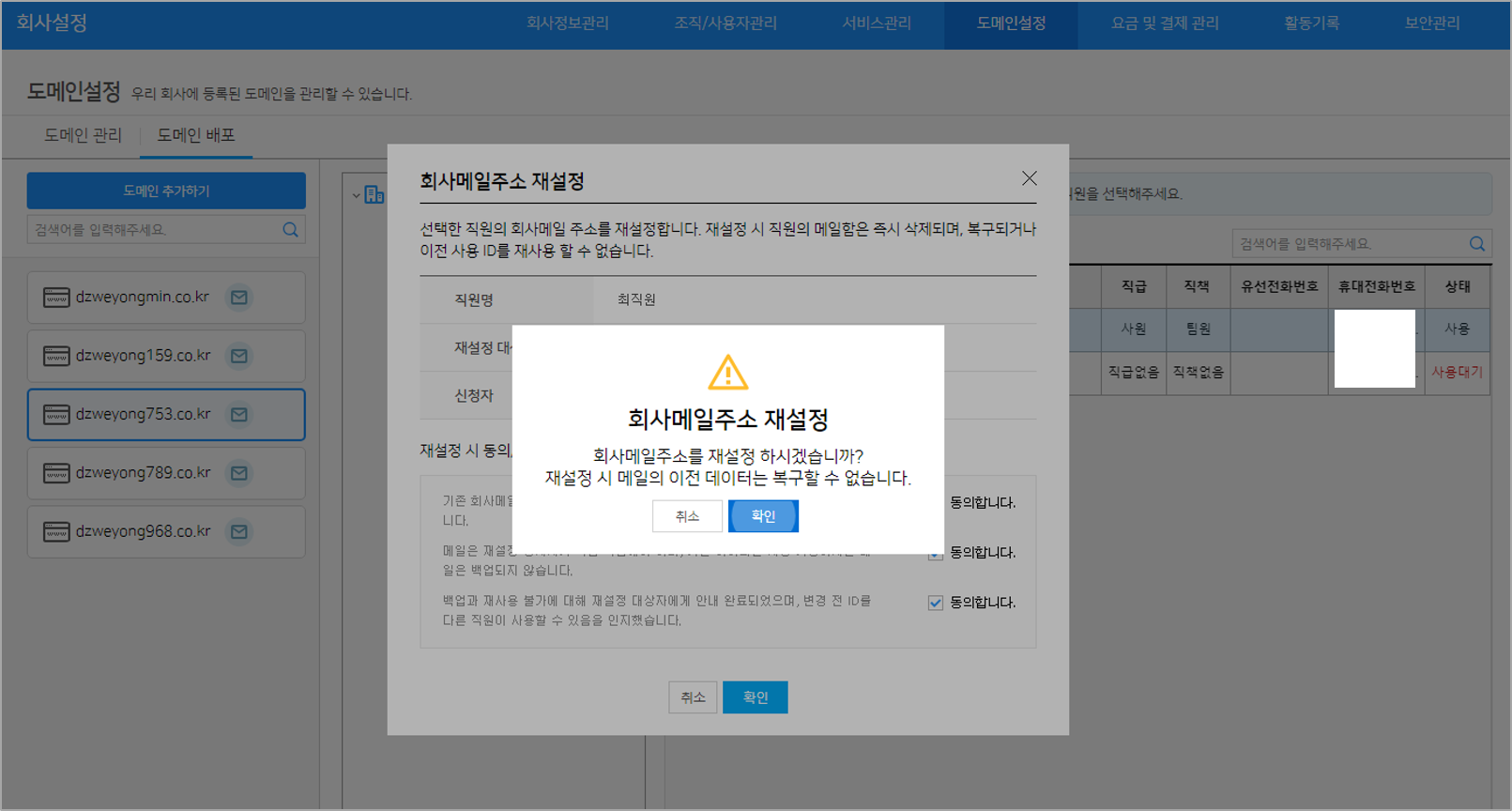Select the dzweyong789.co.kr domain item
This screenshot has width=1512, height=811.
(143, 473)
